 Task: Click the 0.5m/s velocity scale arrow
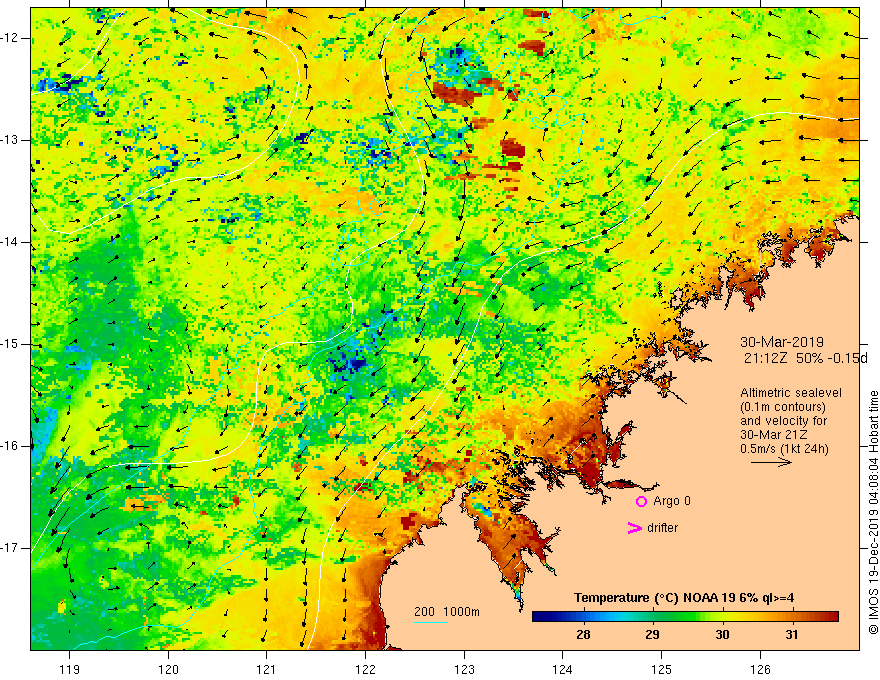pyautogui.click(x=771, y=463)
